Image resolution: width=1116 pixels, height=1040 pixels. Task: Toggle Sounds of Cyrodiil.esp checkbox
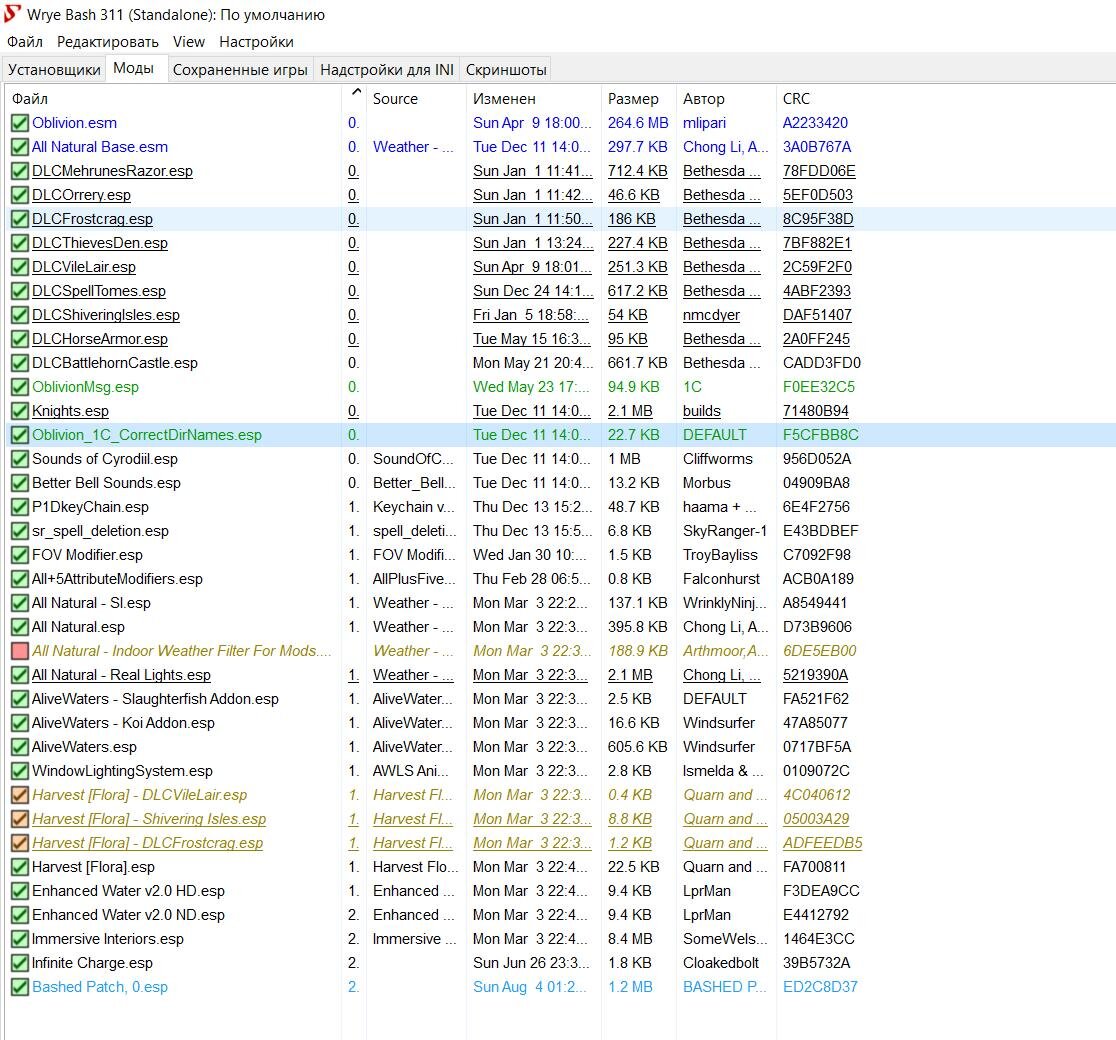coord(20,459)
